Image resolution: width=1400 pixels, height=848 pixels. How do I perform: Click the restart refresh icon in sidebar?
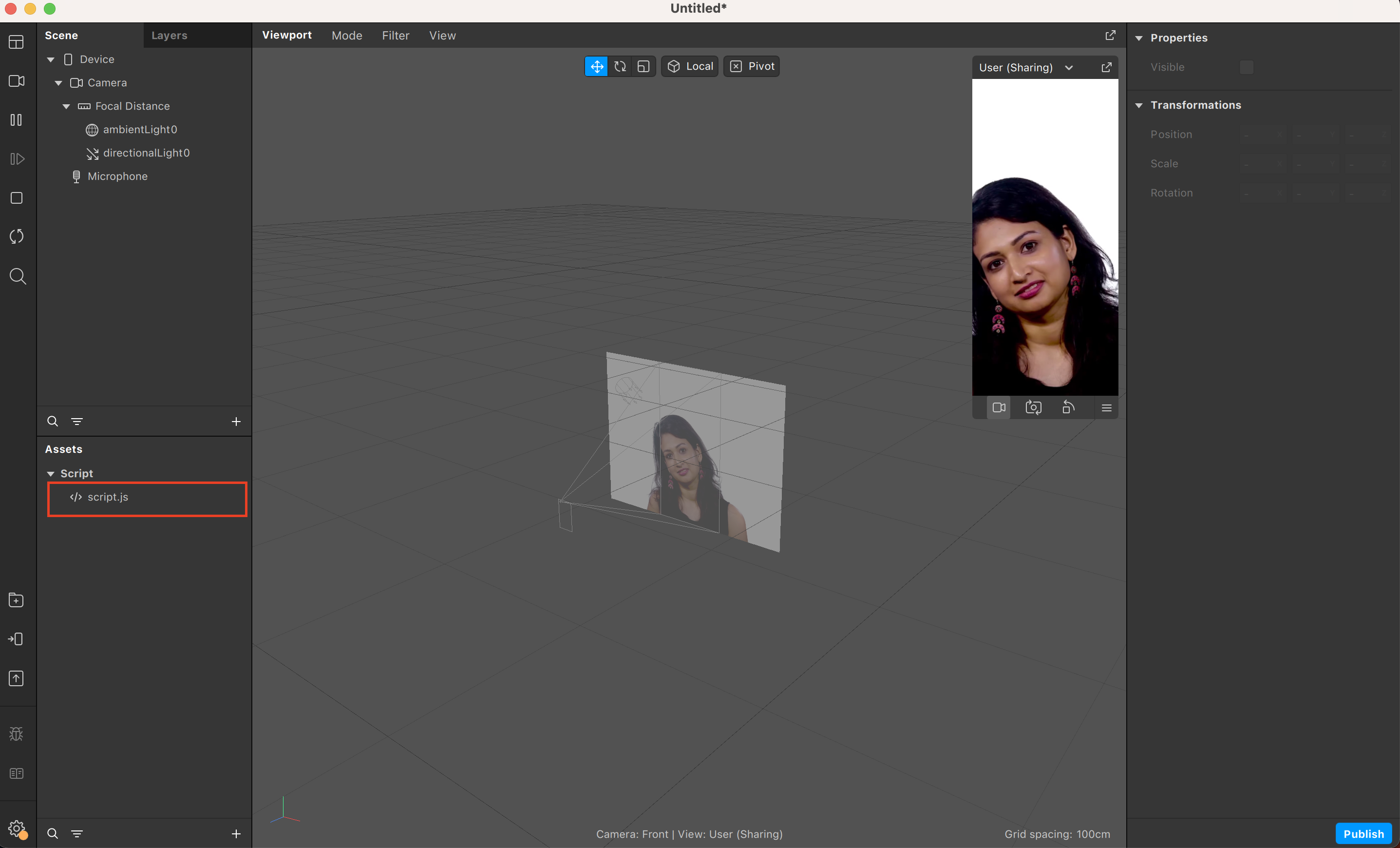[x=17, y=236]
